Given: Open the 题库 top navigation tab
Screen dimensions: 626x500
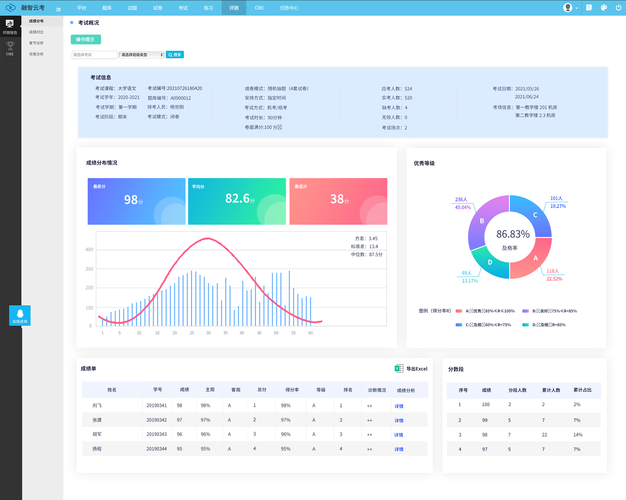Looking at the screenshot, I should (107, 7).
